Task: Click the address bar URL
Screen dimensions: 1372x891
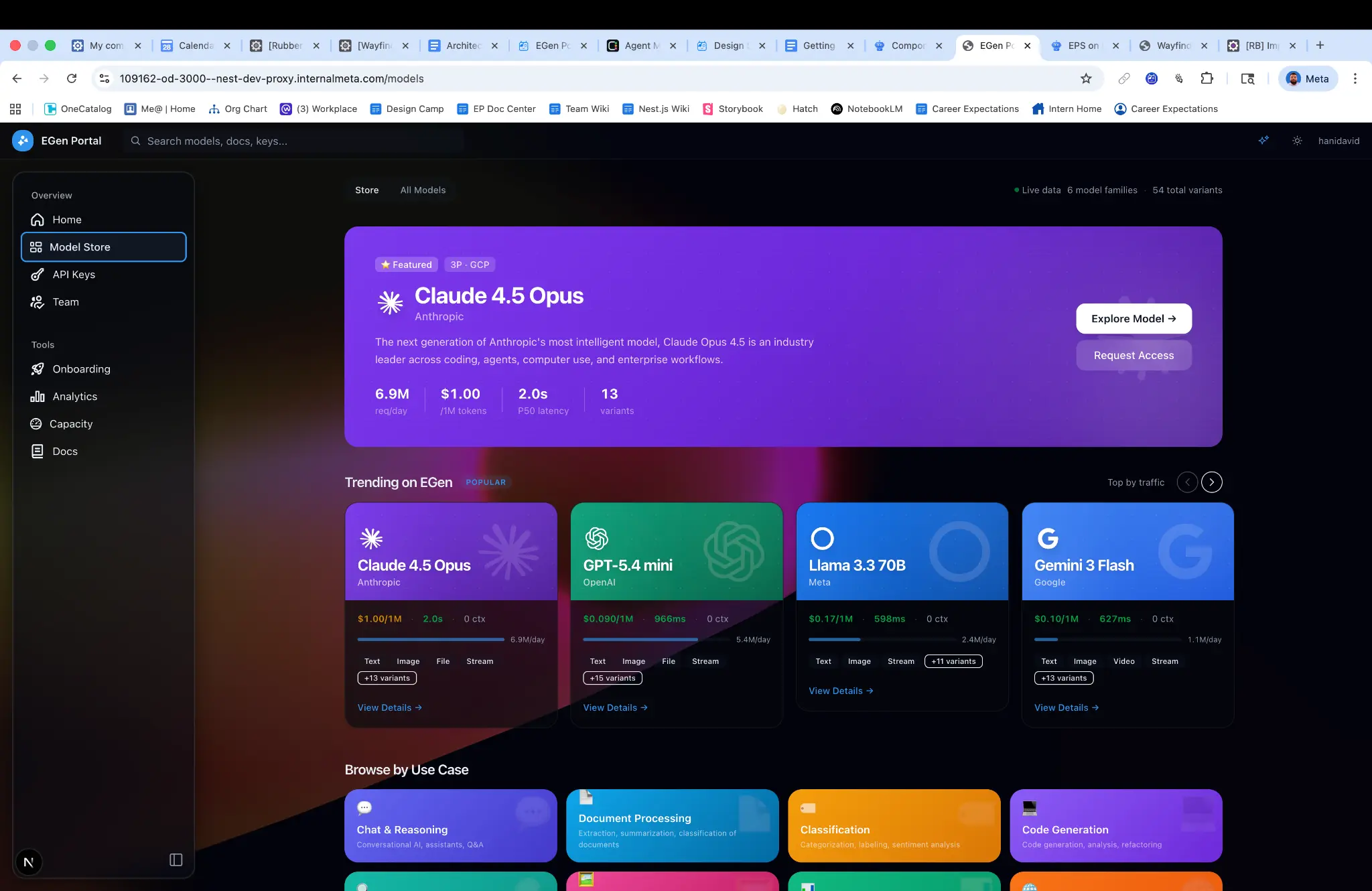Action: click(271, 78)
